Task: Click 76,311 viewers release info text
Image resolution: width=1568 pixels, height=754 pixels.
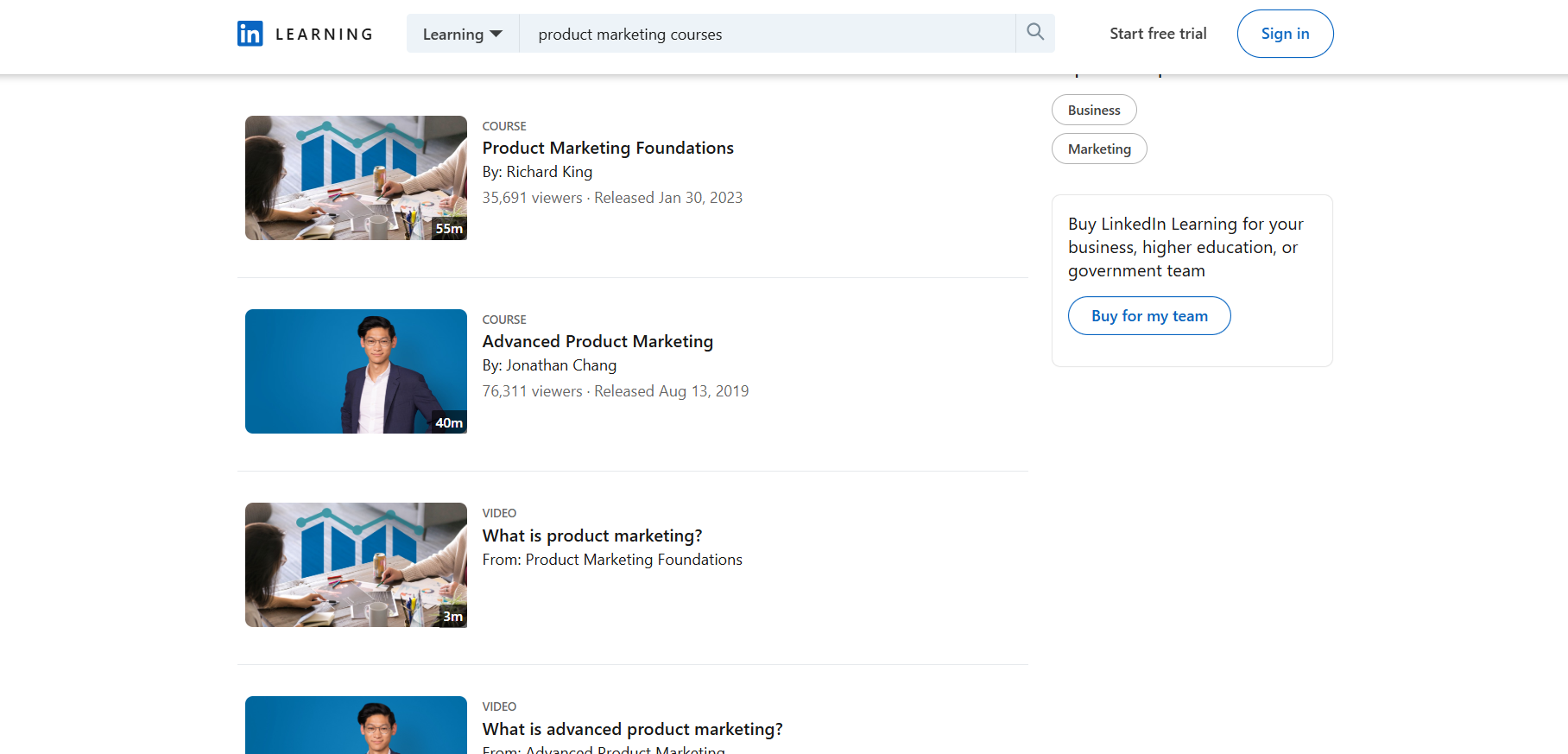Action: tap(616, 391)
